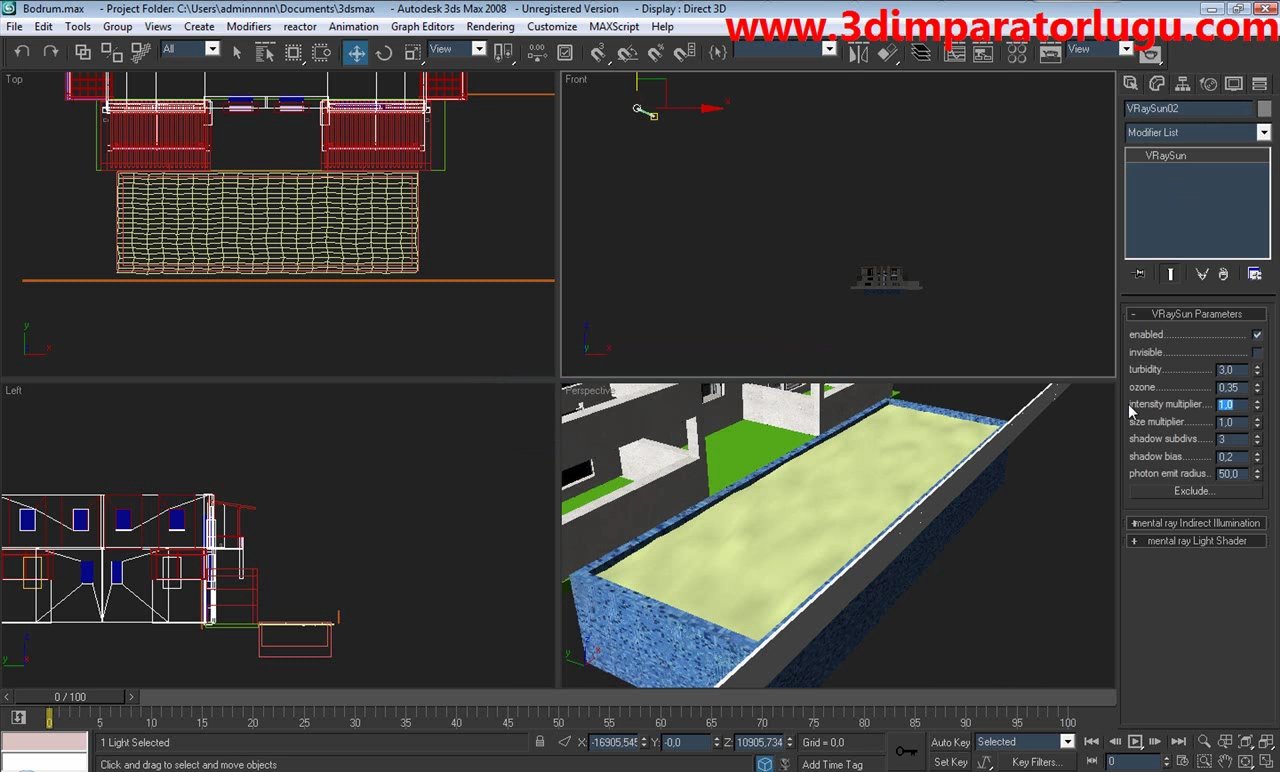Switch to the Modify command panel tab

pyautogui.click(x=1157, y=84)
